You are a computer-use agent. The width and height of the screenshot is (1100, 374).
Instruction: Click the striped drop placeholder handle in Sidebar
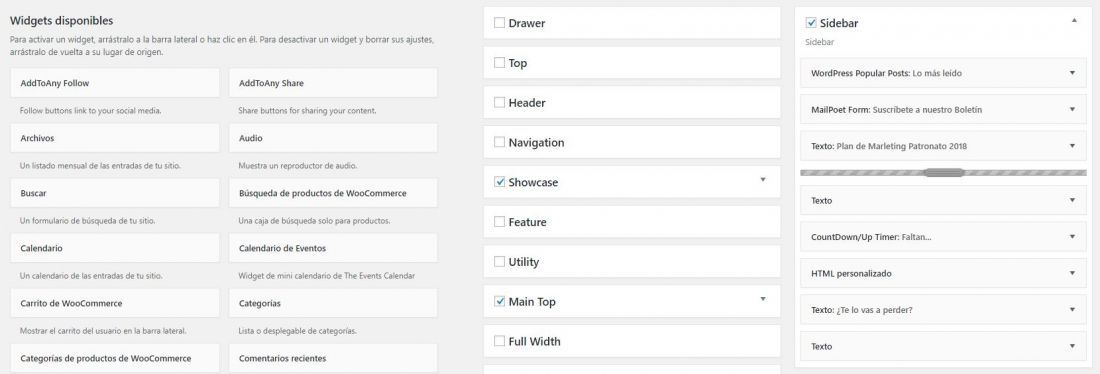944,173
